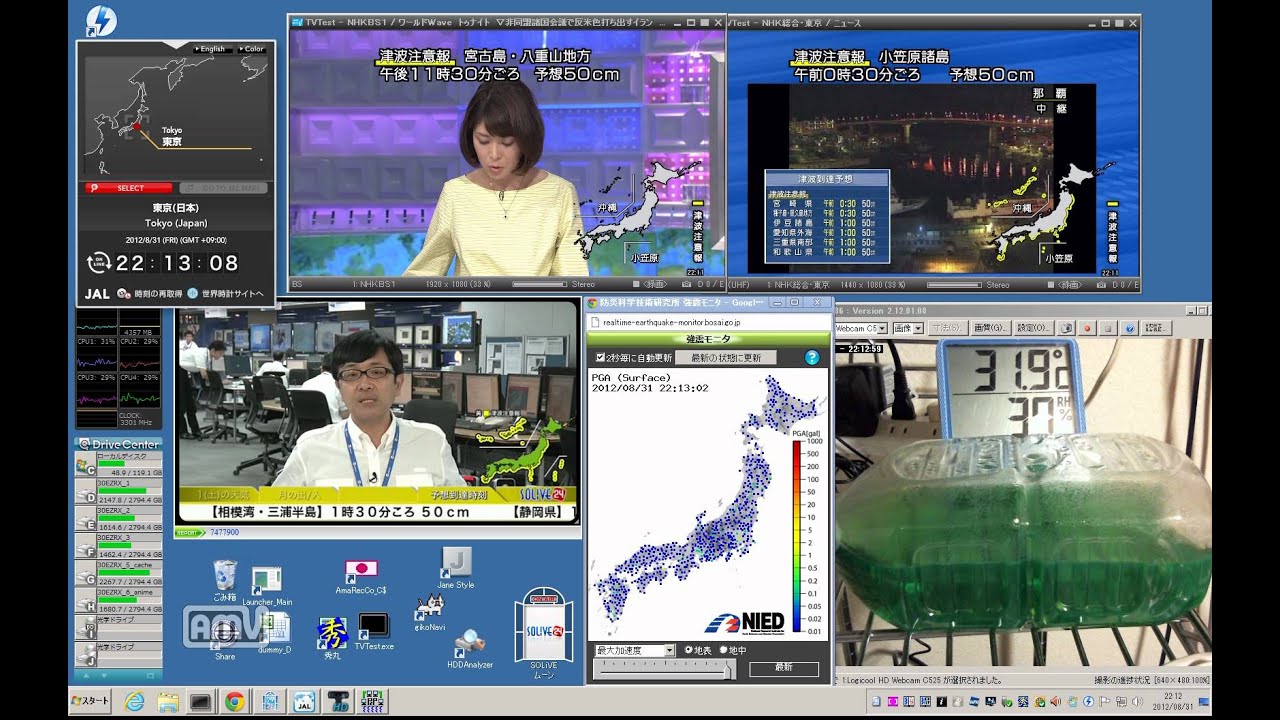
Task: Stop capture with the webcam stop button
Action: [1108, 328]
